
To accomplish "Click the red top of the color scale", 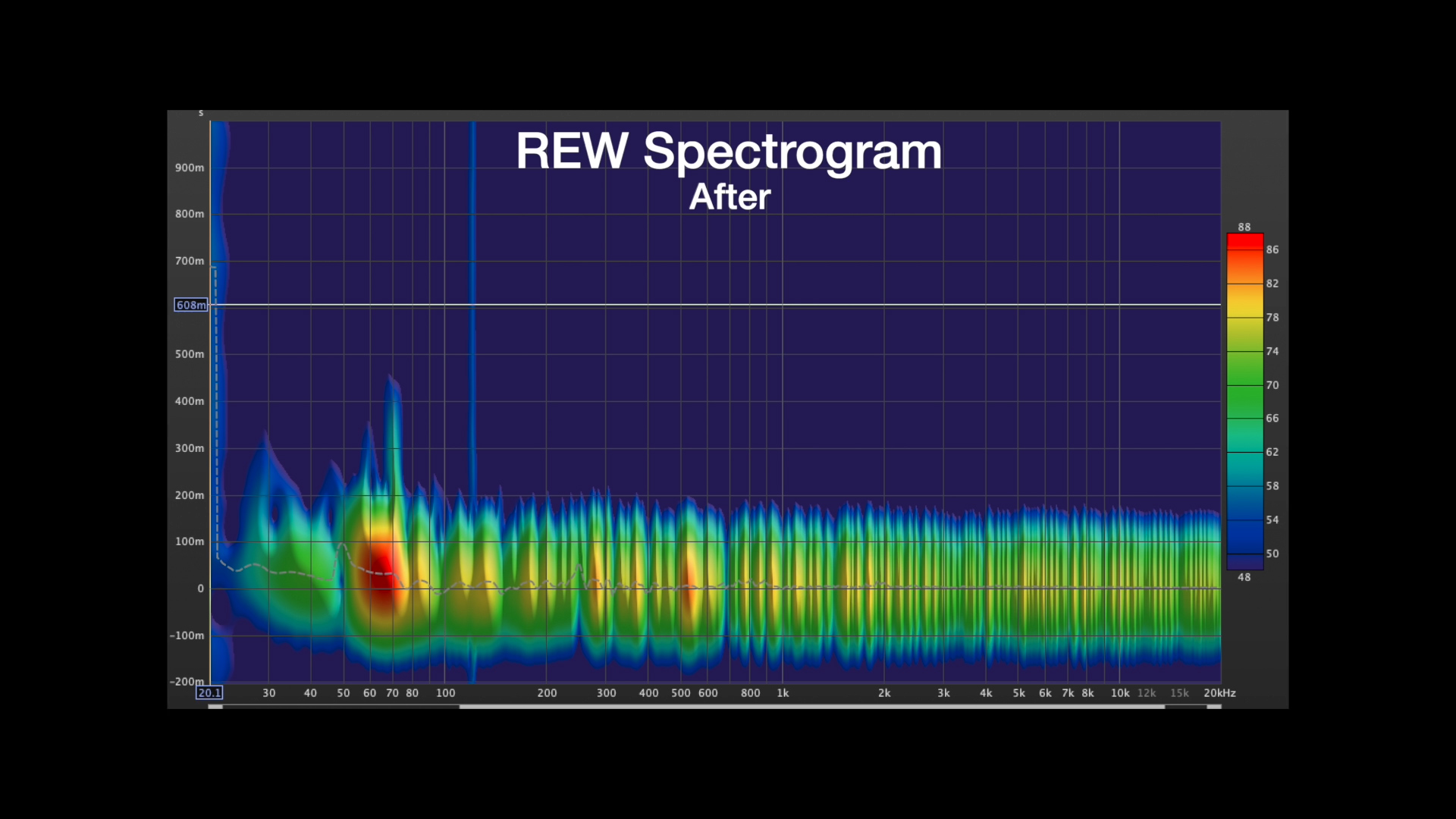I will click(x=1244, y=243).
